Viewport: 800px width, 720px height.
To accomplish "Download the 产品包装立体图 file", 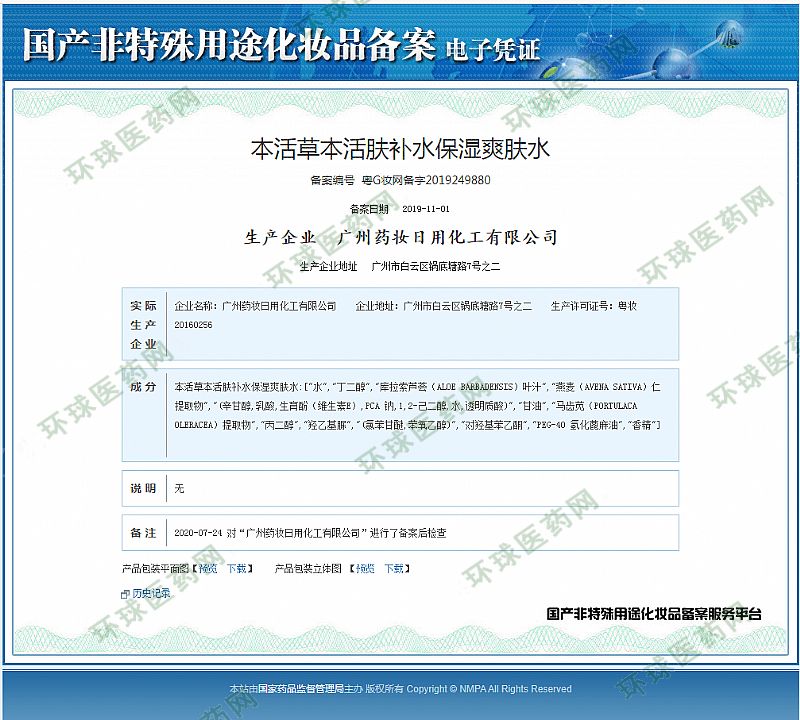I will 395,568.
